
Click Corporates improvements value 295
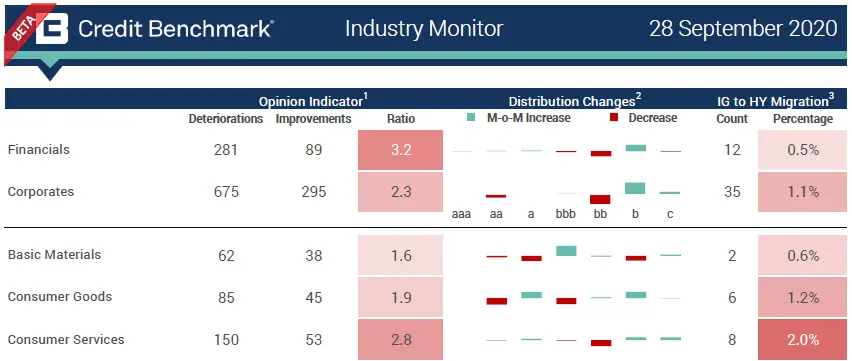point(314,192)
